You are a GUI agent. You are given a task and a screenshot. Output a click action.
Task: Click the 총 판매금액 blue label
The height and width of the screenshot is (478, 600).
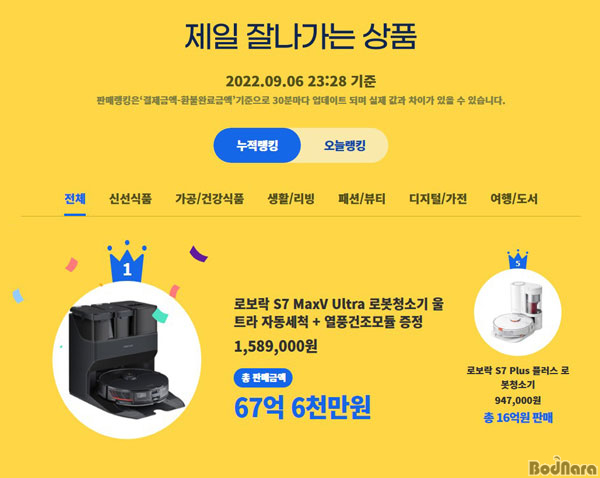[263, 378]
